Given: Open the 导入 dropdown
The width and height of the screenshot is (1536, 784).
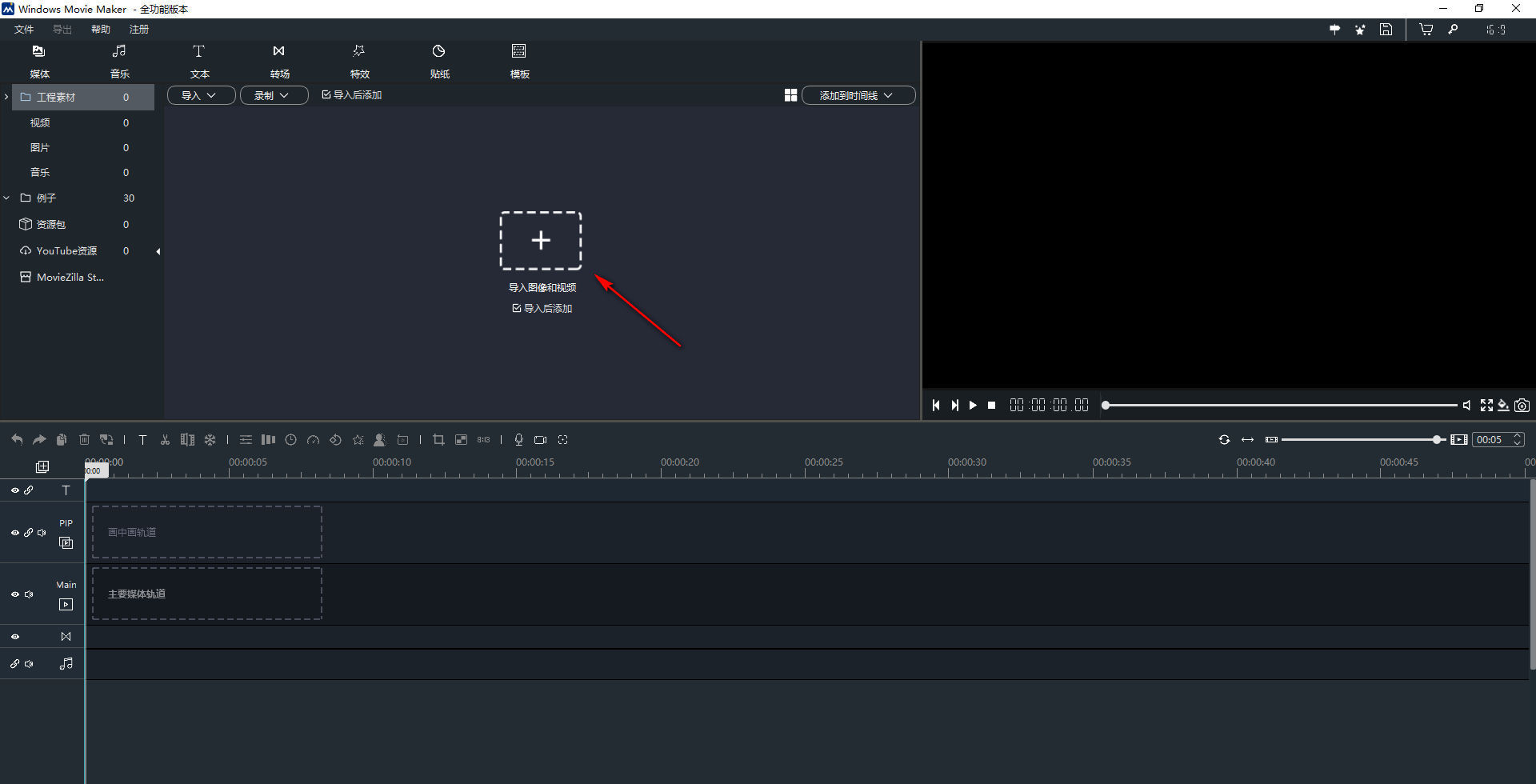Looking at the screenshot, I should coord(201,95).
